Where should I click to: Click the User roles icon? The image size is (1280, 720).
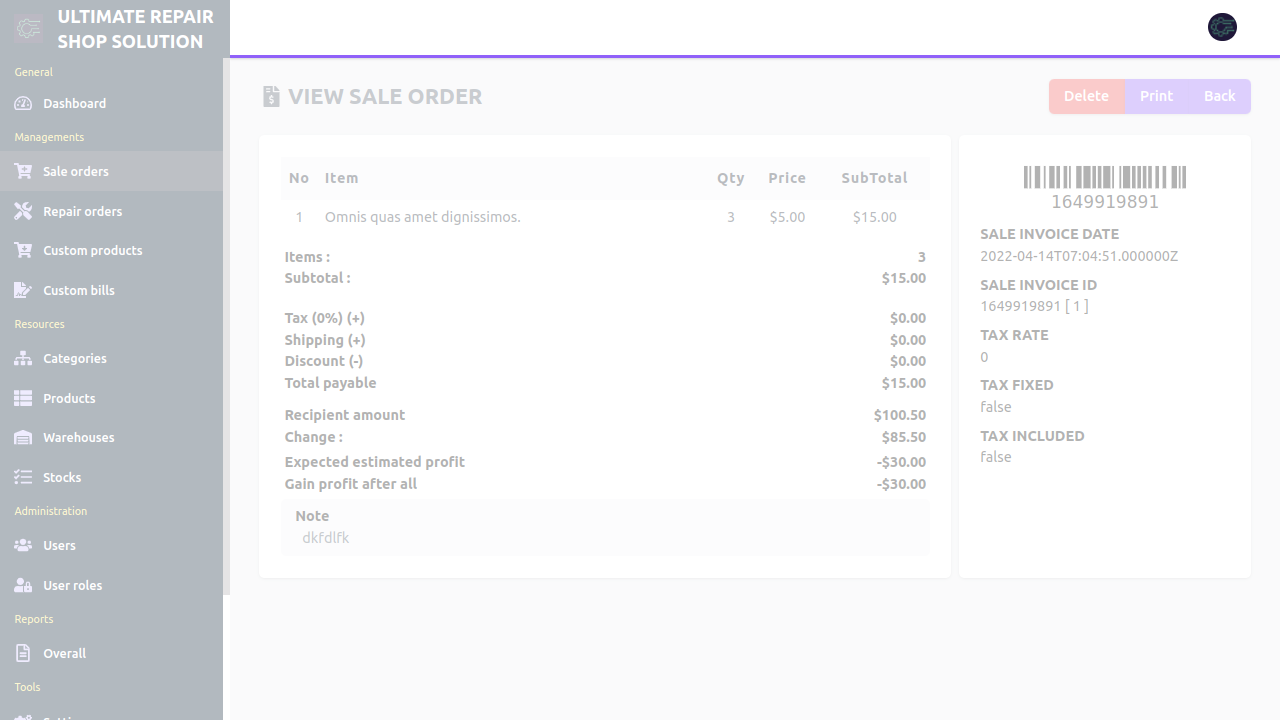pos(23,586)
